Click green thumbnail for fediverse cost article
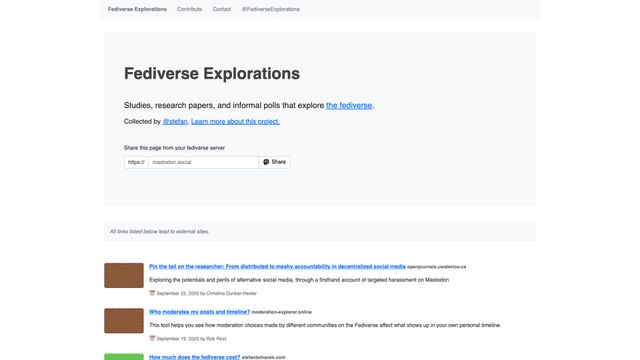 coord(124,357)
